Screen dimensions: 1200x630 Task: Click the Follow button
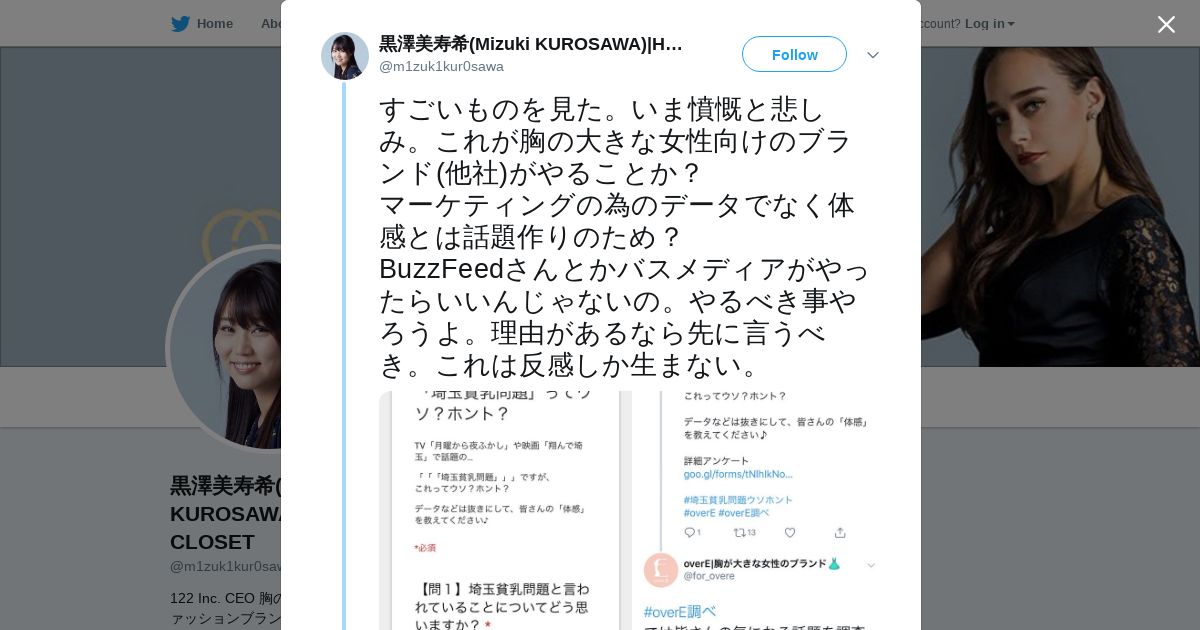pos(794,54)
